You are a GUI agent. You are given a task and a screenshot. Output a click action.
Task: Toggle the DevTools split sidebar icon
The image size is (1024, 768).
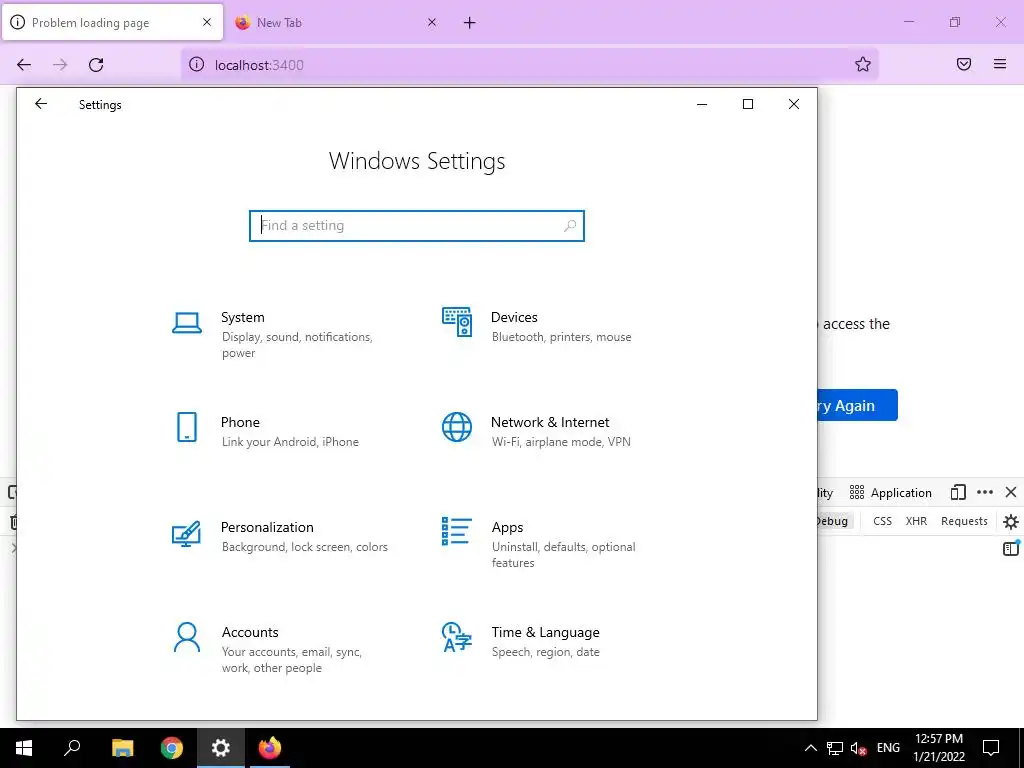pyautogui.click(x=1011, y=549)
